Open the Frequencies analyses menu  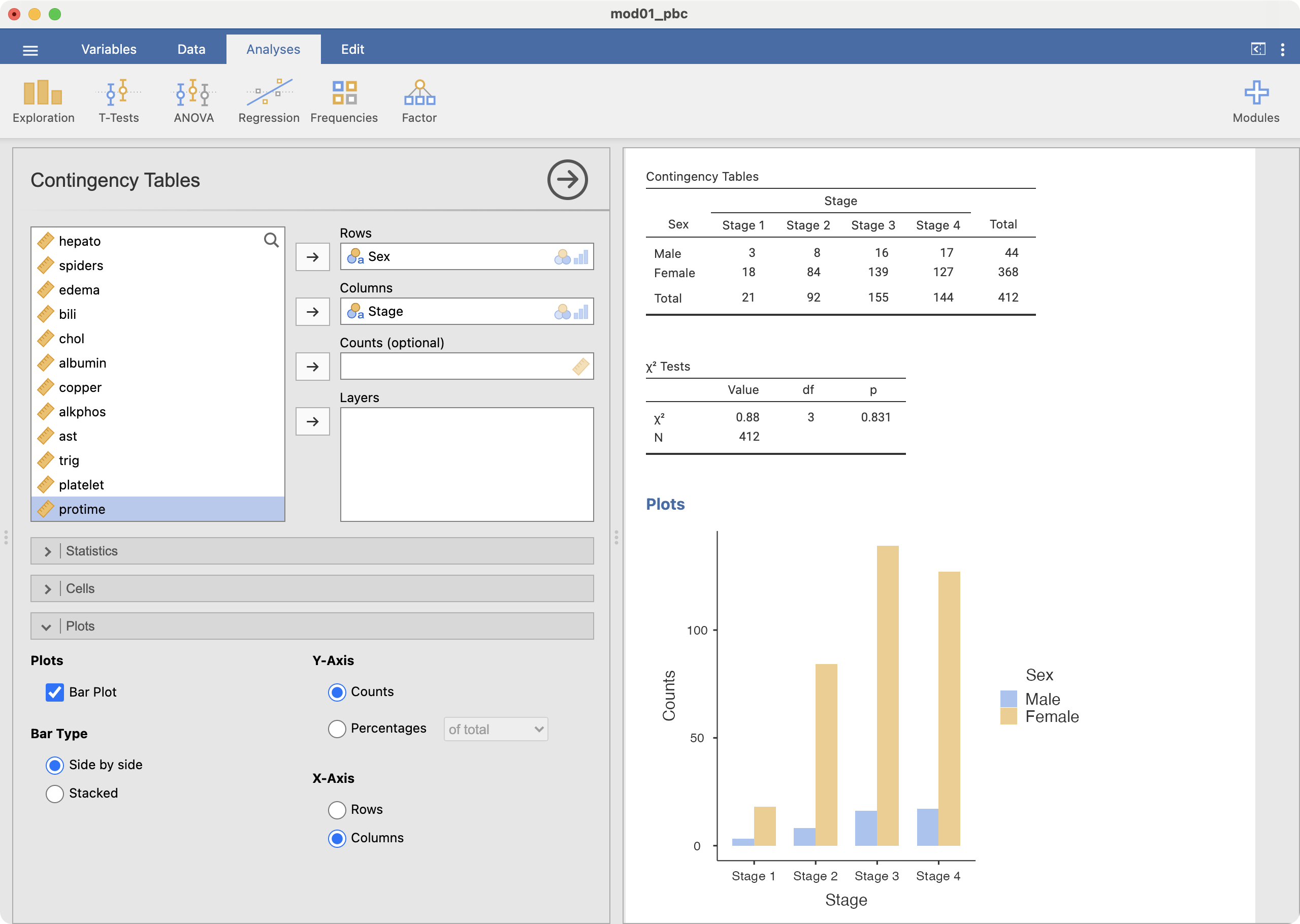pyautogui.click(x=344, y=101)
